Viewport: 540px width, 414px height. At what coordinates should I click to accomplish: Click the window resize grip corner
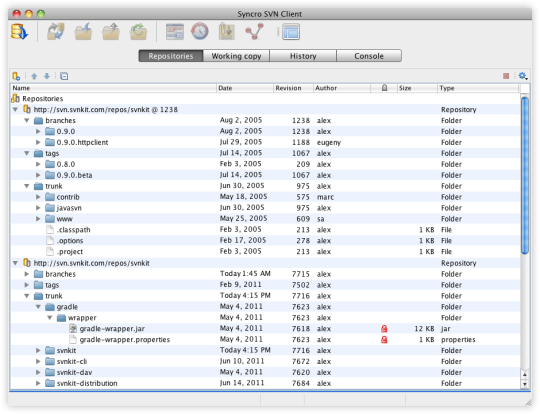pyautogui.click(x=528, y=402)
